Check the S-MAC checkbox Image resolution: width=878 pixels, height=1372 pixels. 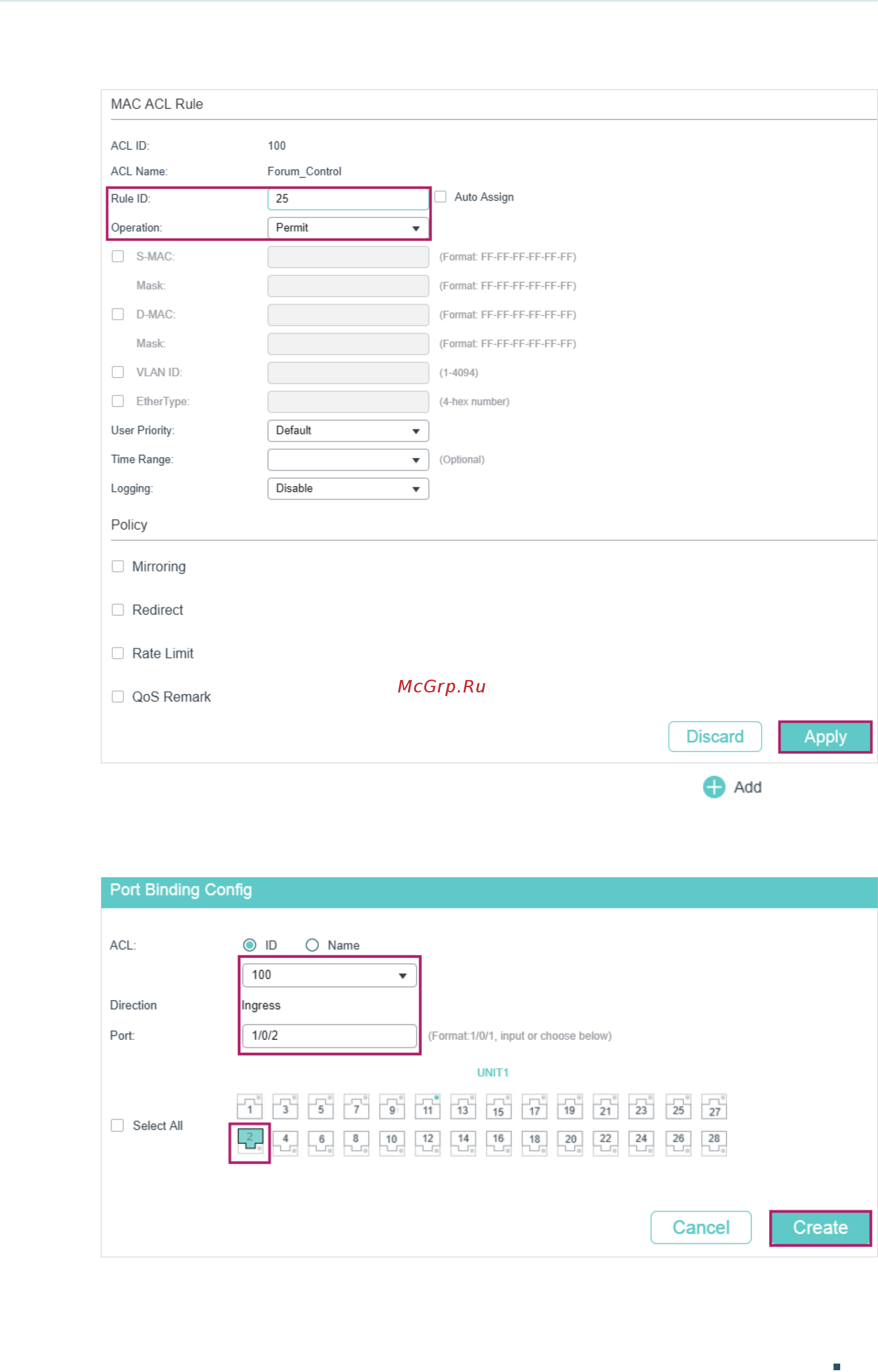(x=118, y=256)
